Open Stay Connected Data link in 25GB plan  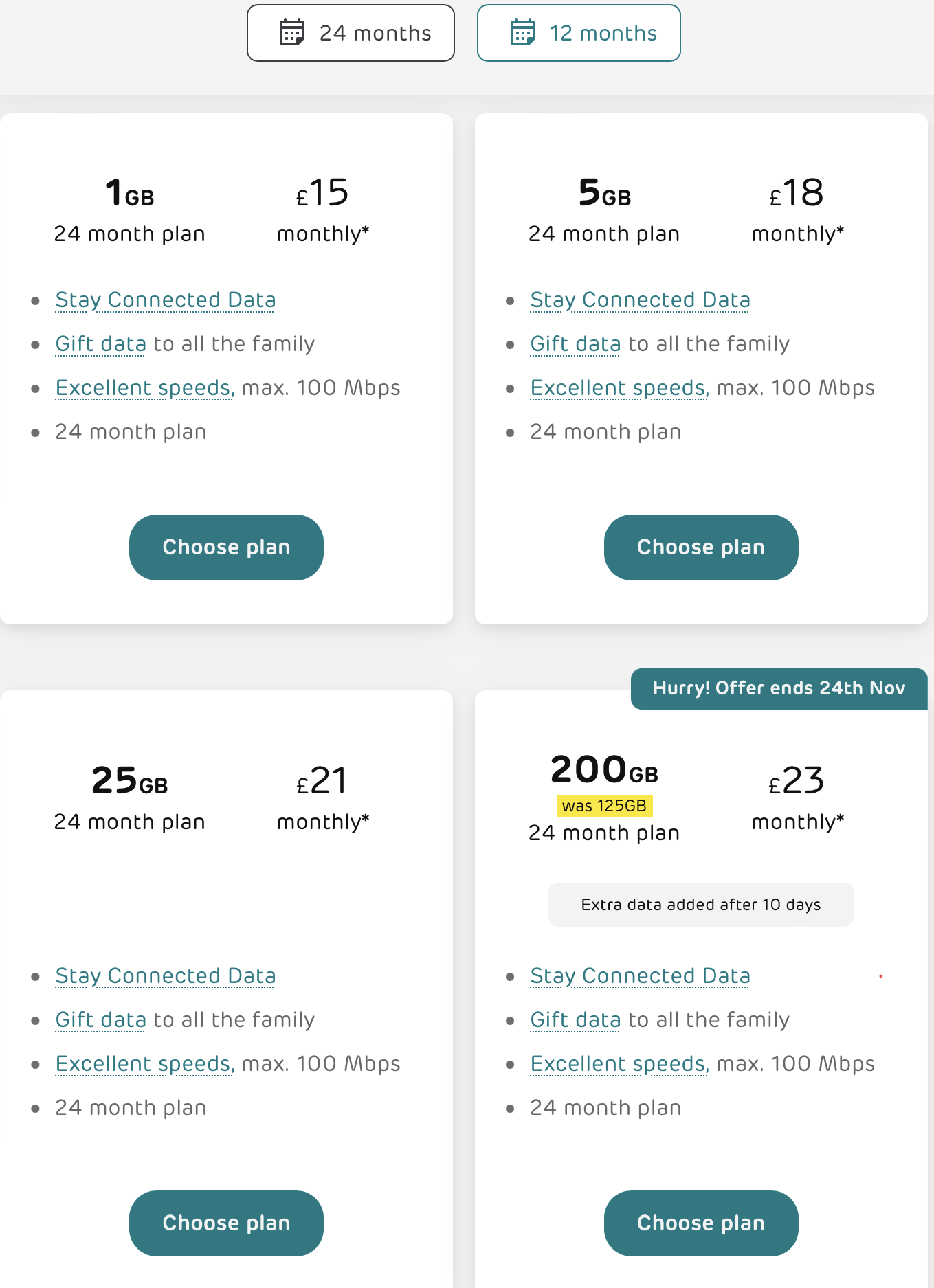click(x=166, y=976)
